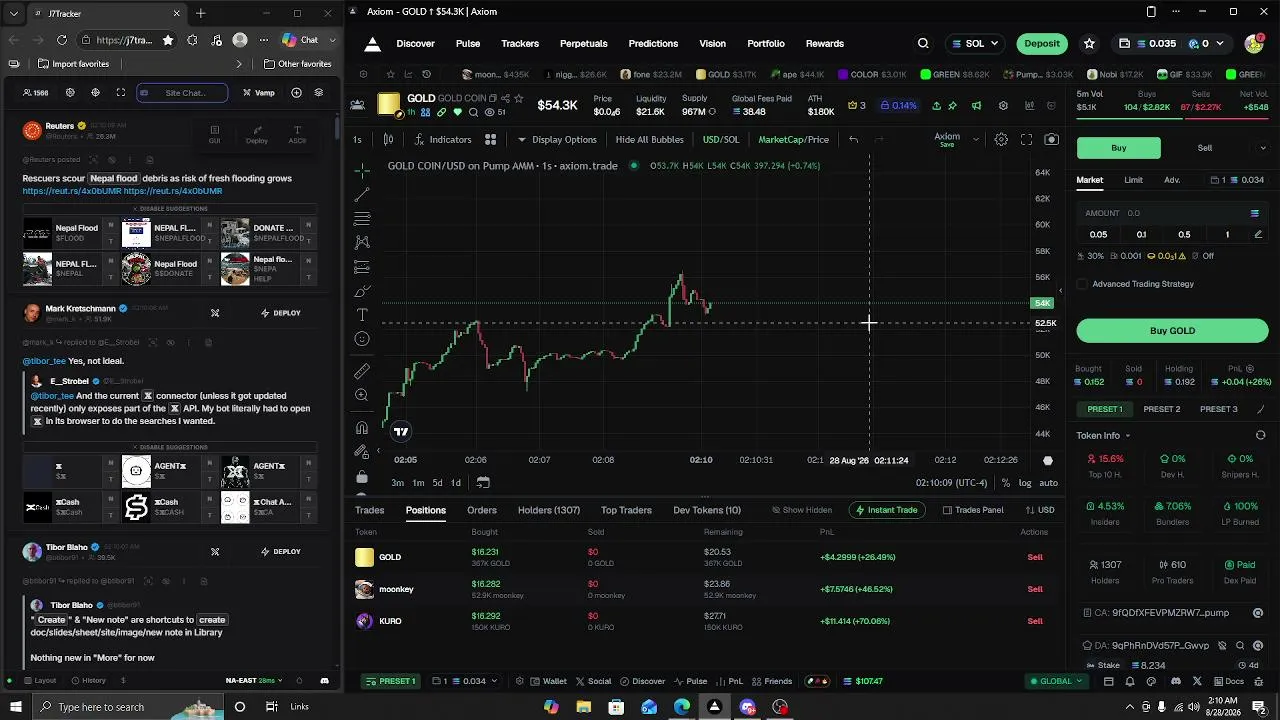Toggle auto scale on chart
1280x720 pixels.
1048,483
